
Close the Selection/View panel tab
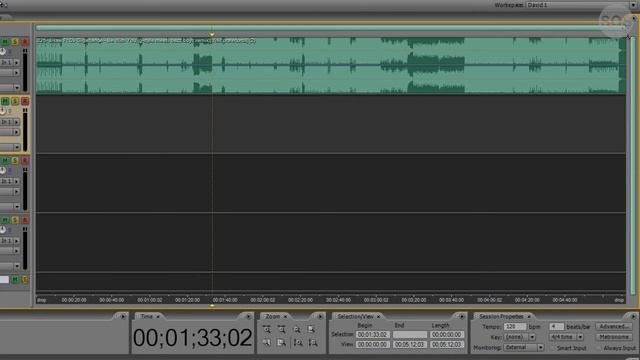click(378, 317)
